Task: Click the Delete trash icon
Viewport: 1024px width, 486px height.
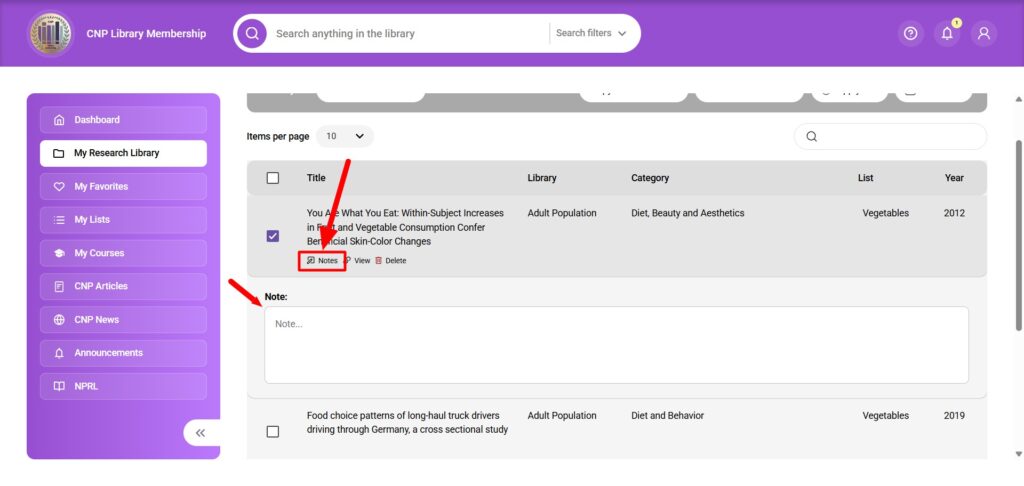Action: click(379, 261)
